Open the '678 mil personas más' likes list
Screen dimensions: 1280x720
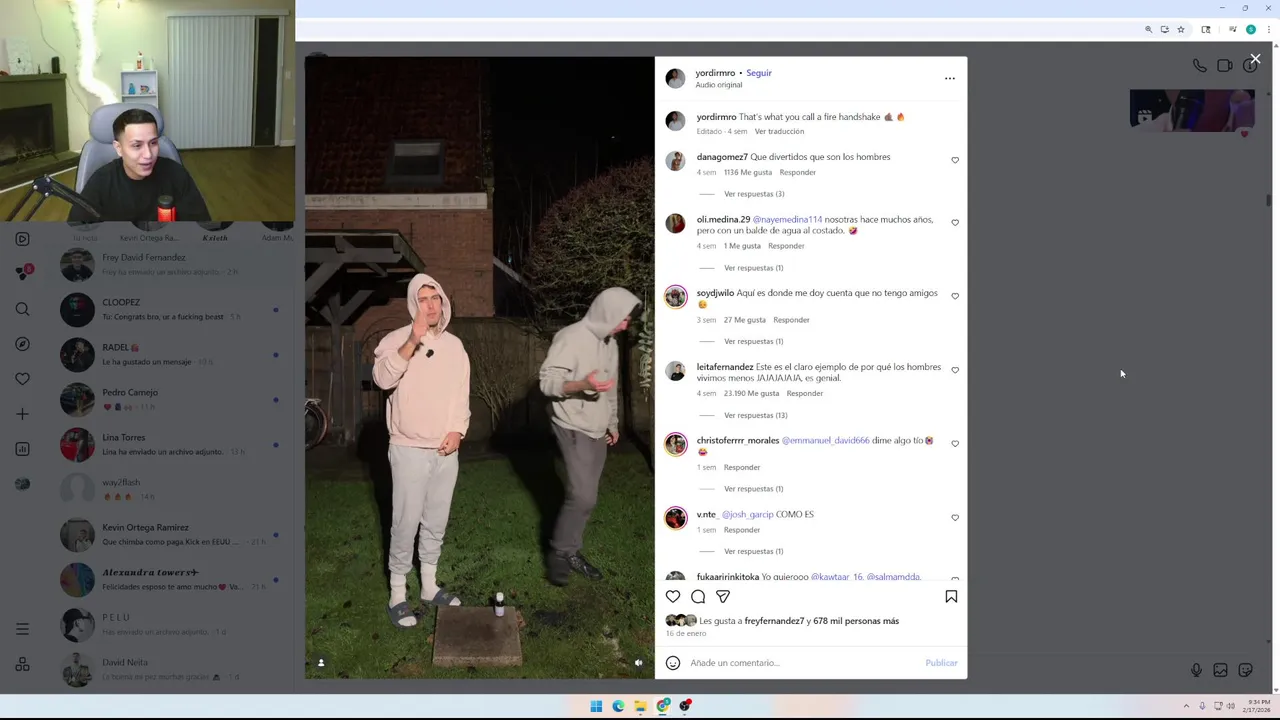856,621
